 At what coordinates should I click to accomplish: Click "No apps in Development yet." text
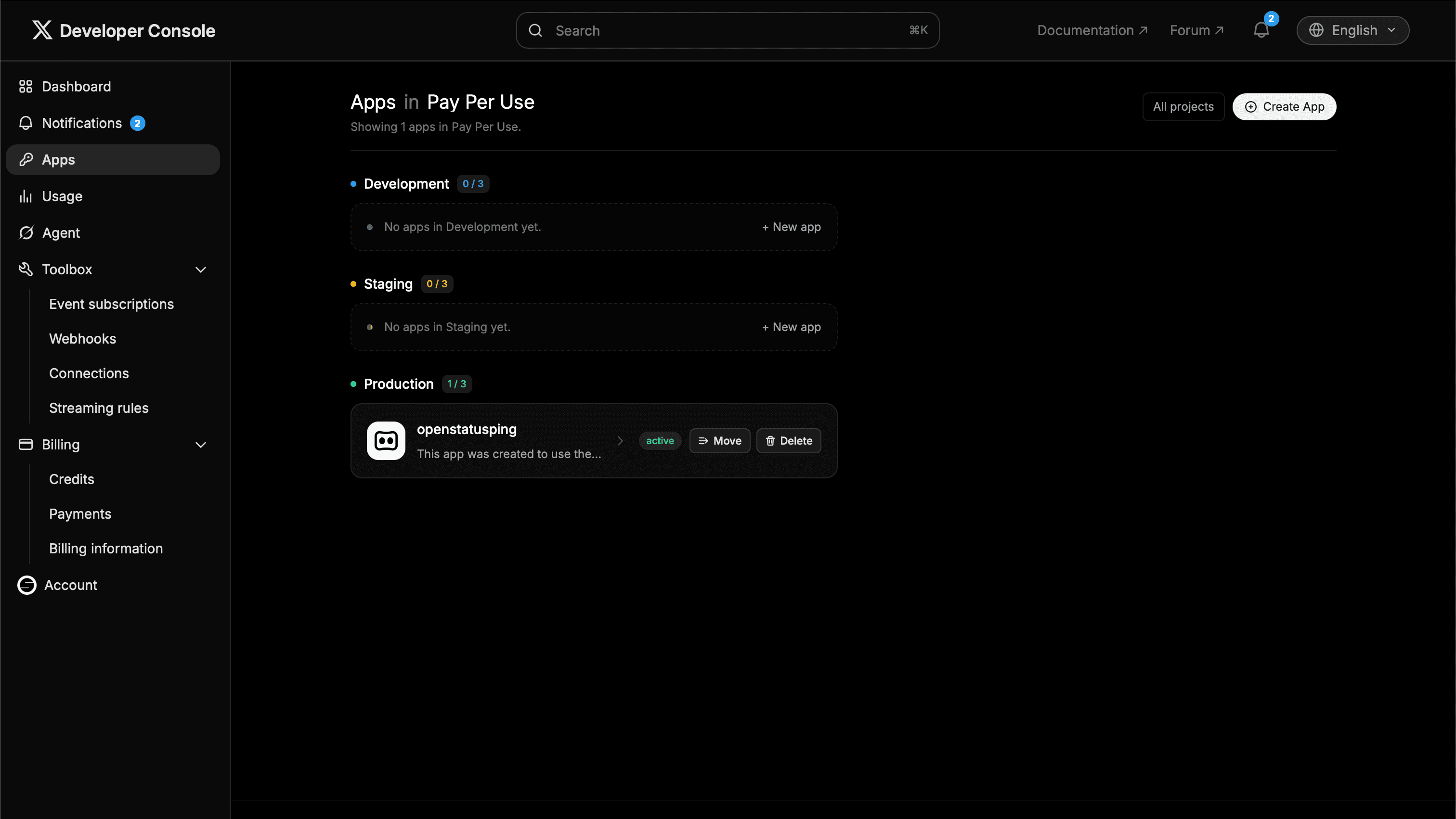pyautogui.click(x=463, y=227)
